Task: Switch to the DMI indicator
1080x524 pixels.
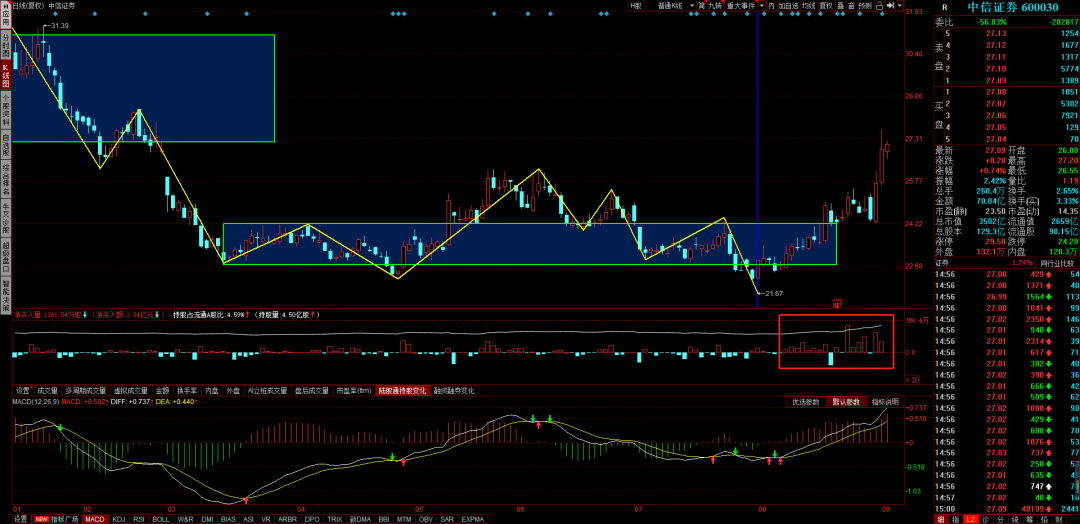Action: pyautogui.click(x=208, y=519)
